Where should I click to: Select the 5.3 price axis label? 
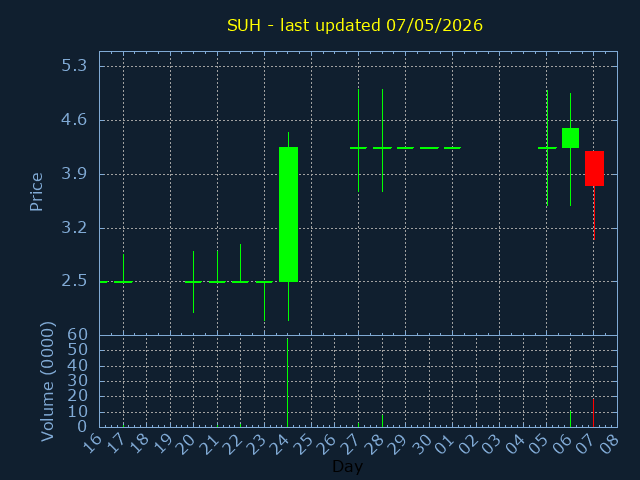coord(74,65)
